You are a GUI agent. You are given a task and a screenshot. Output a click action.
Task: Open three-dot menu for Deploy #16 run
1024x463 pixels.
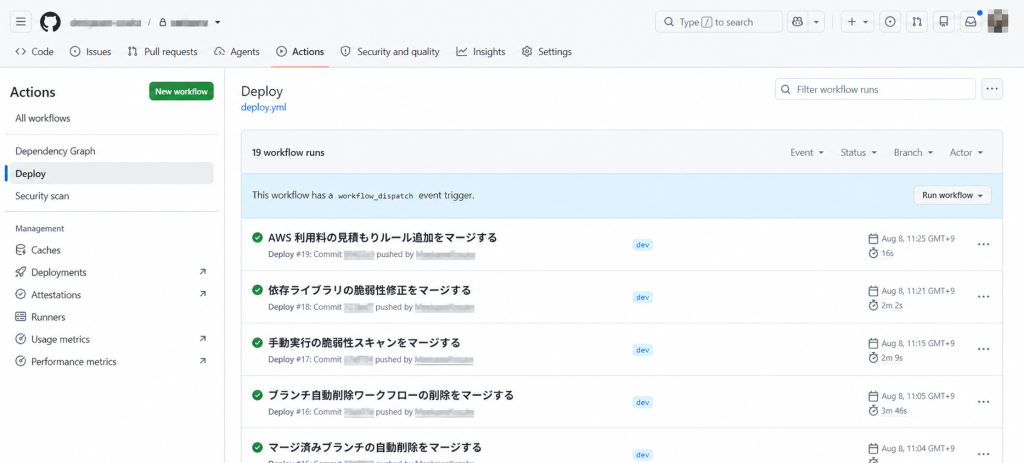984,402
